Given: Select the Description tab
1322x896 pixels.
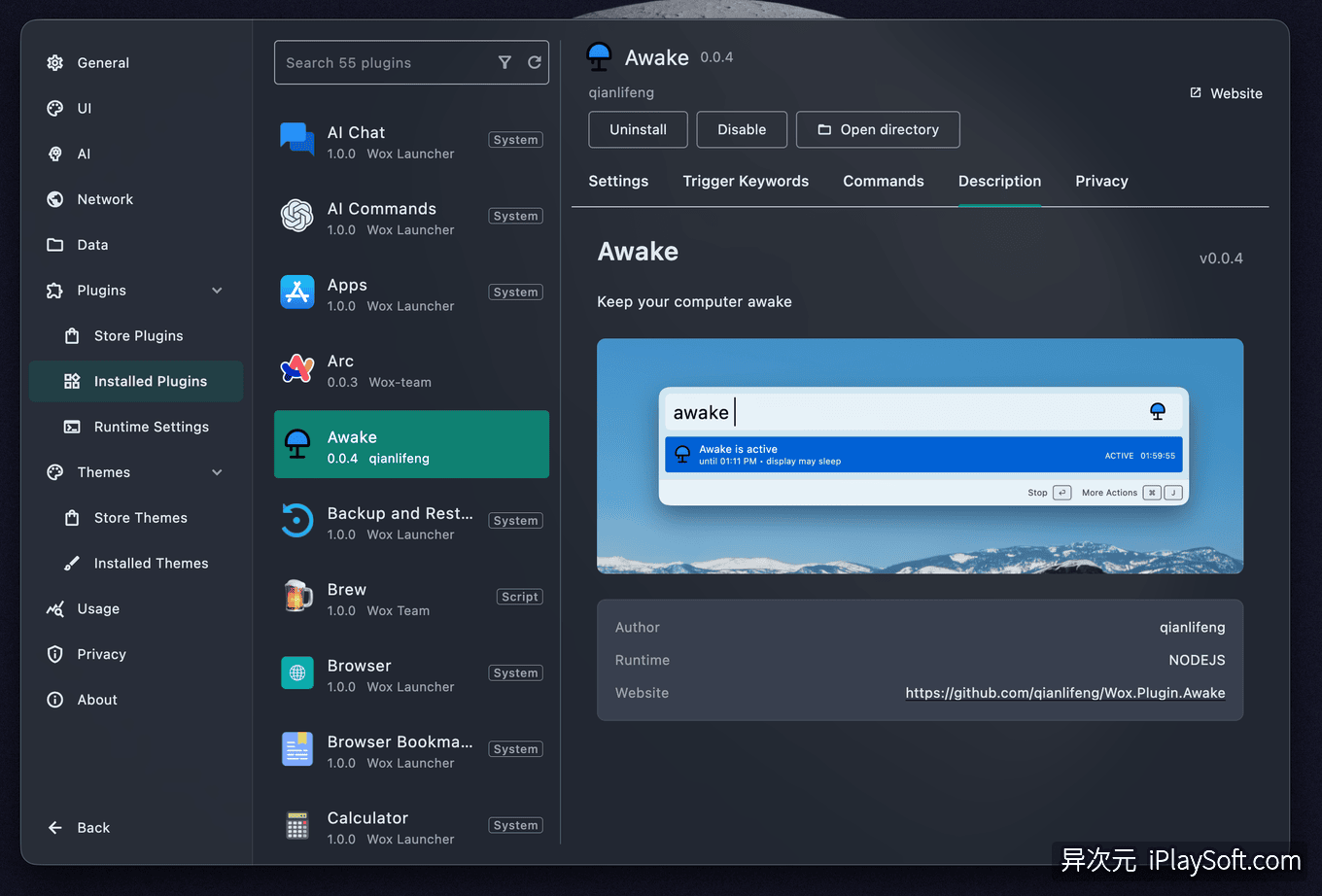Looking at the screenshot, I should [x=999, y=182].
